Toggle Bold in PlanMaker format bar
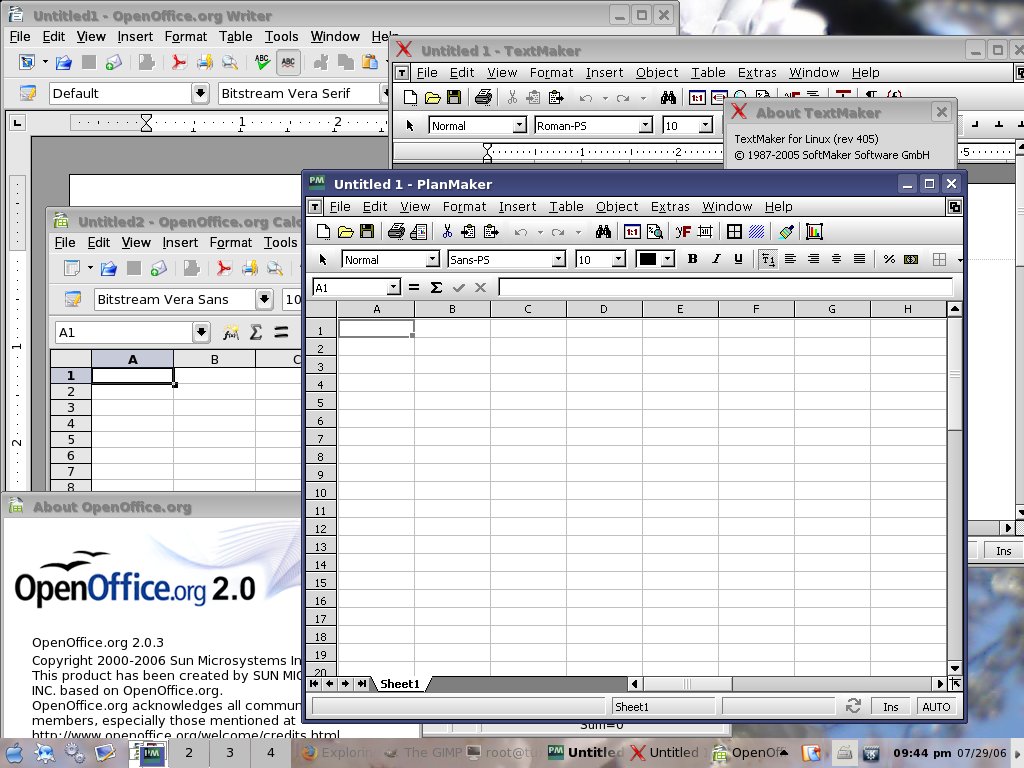1024x768 pixels. (692, 259)
